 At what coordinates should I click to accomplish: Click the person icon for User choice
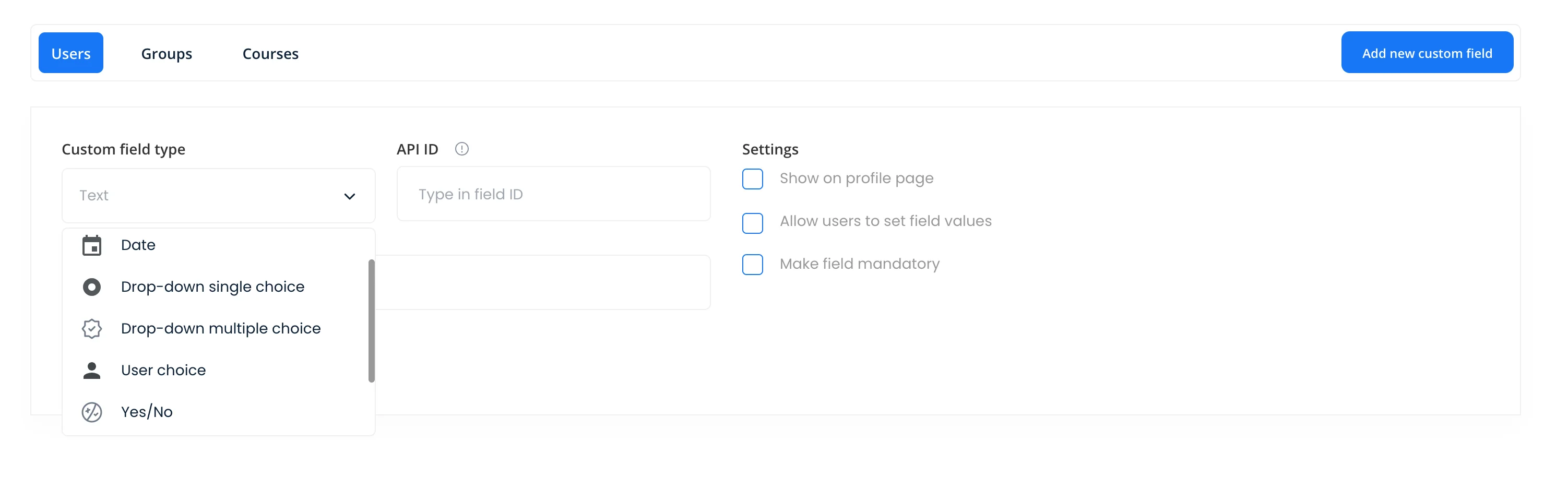(x=92, y=370)
